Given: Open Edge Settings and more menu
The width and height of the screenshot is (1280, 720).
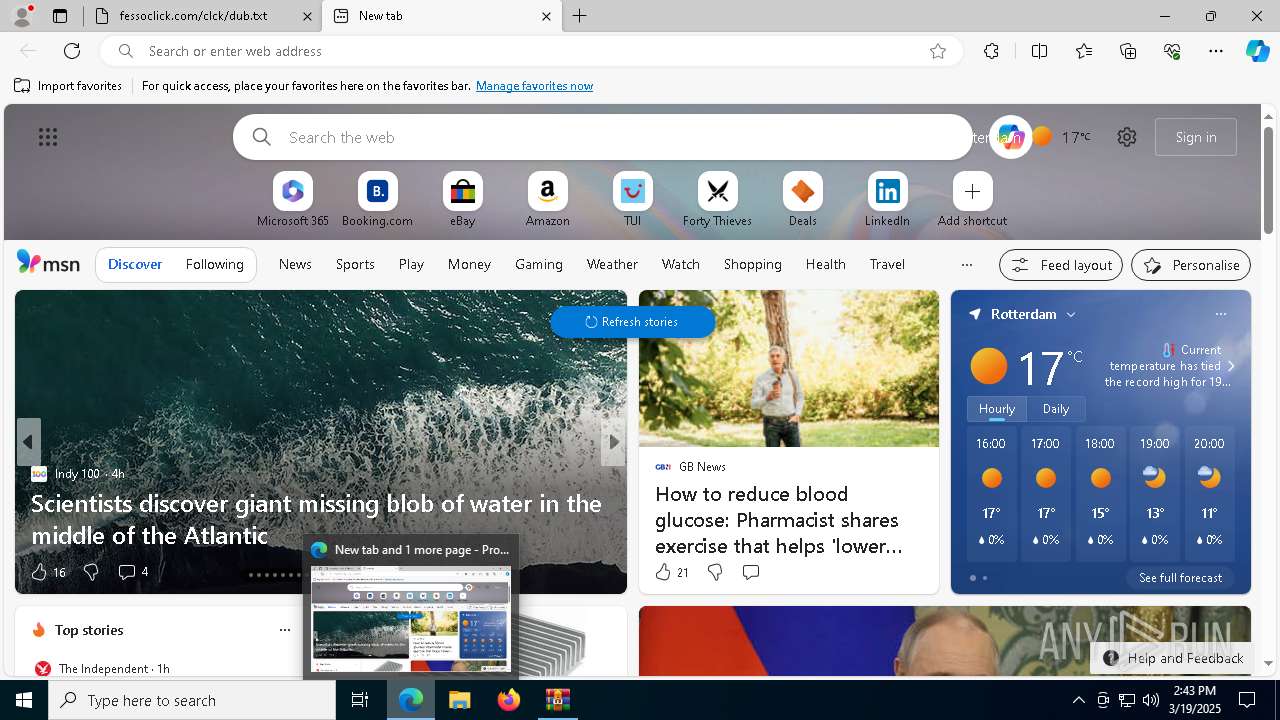Looking at the screenshot, I should point(1216,51).
